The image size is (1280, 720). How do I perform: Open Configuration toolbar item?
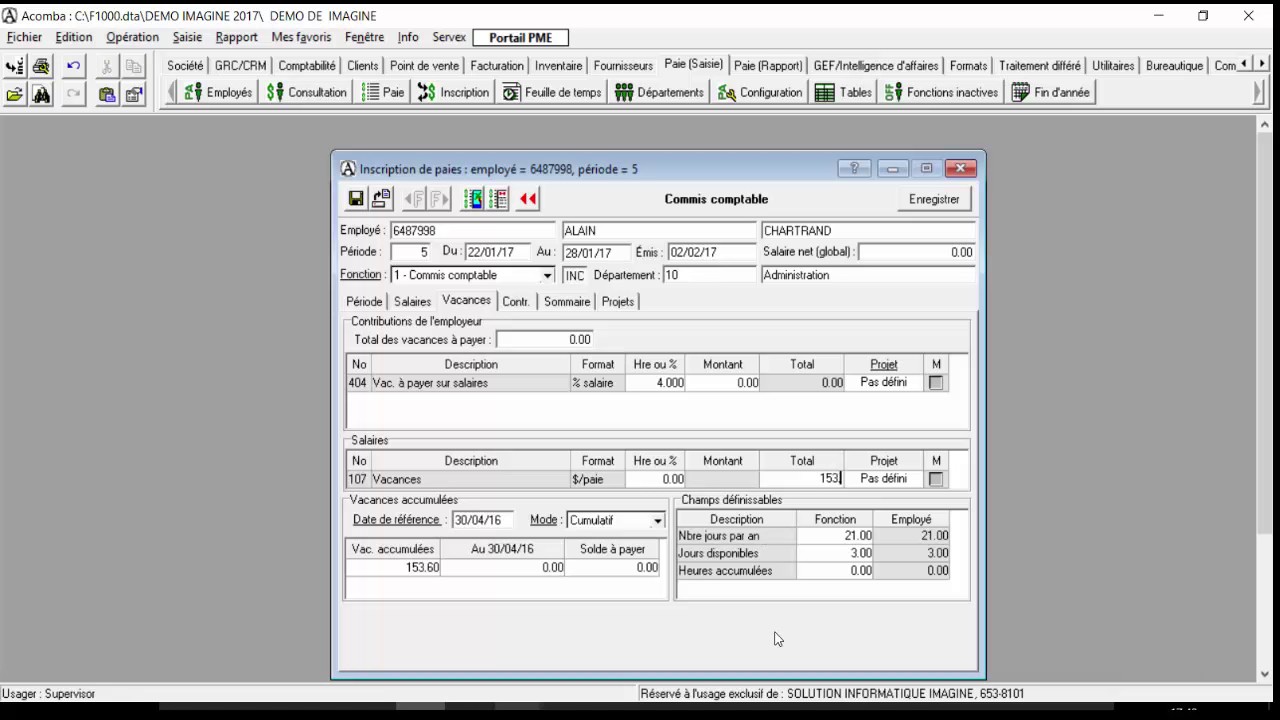click(760, 92)
